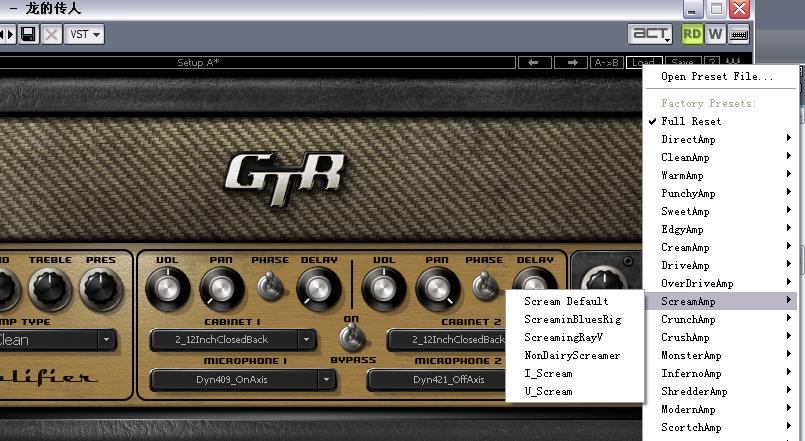Click the next setup right arrow
This screenshot has width=805, height=441.
(x=572, y=63)
